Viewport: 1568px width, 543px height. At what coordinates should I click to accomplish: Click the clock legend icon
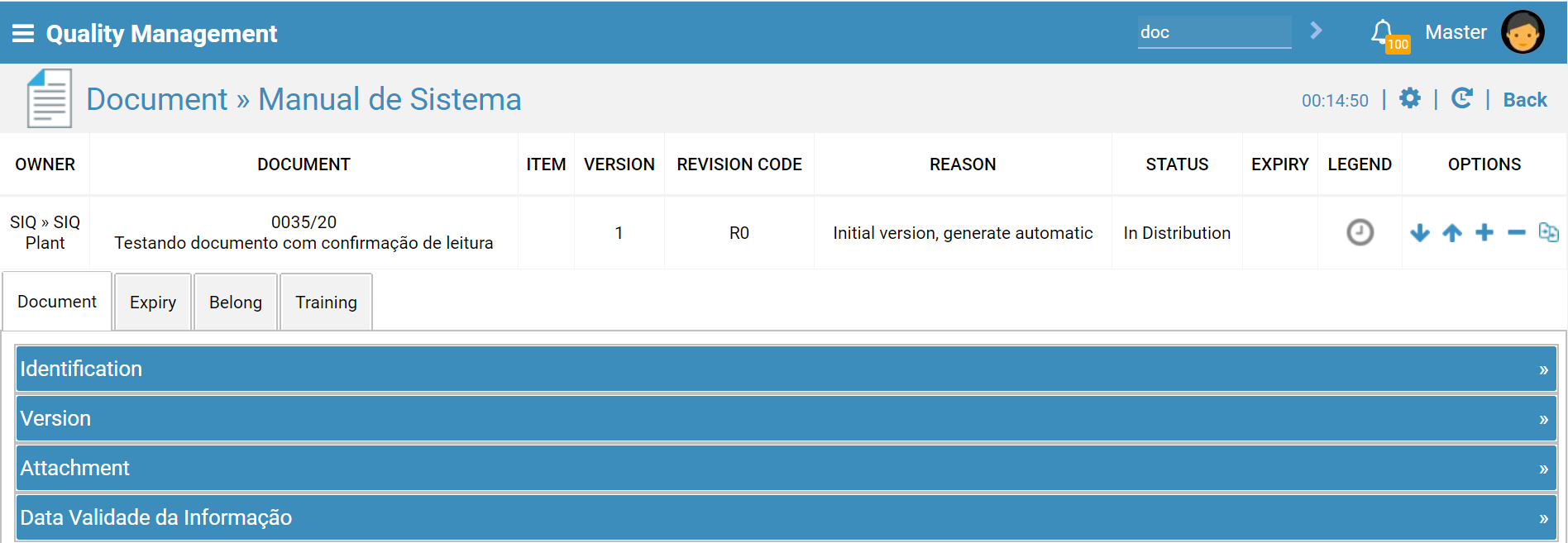(1360, 232)
